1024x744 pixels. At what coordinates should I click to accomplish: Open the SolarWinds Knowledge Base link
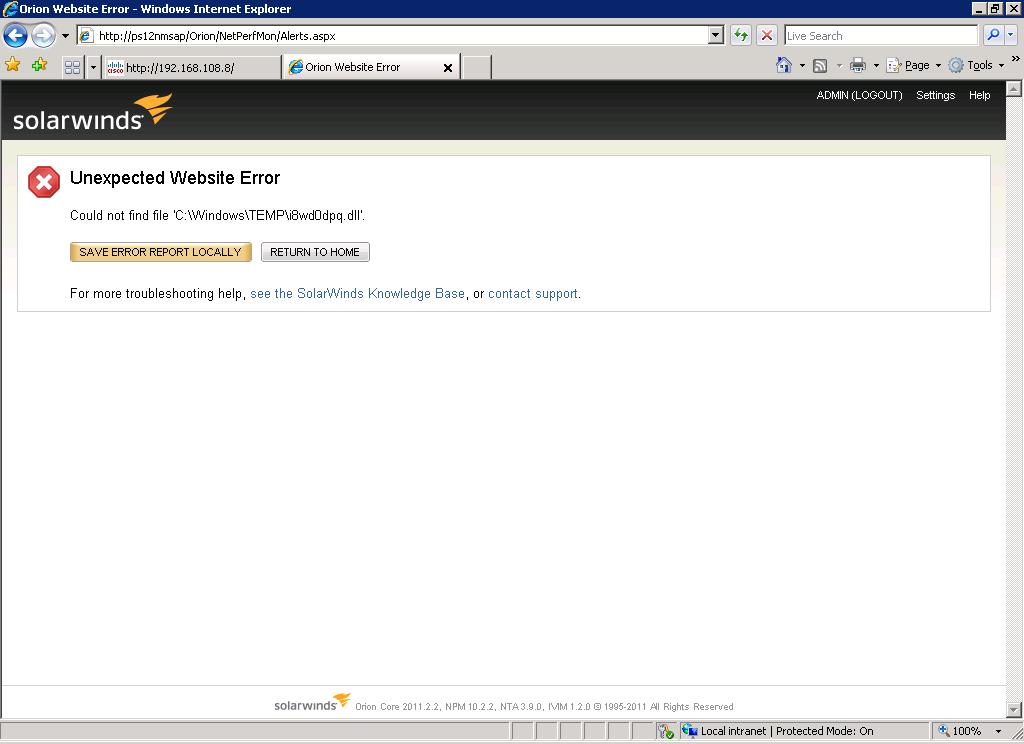[357, 294]
